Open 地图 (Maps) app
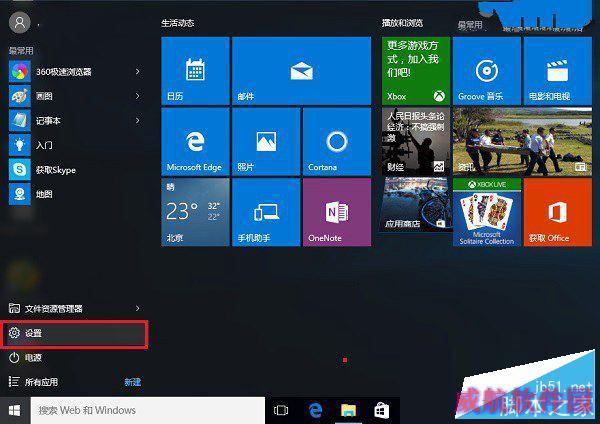Viewport: 600px width, 424px height. tap(75, 194)
